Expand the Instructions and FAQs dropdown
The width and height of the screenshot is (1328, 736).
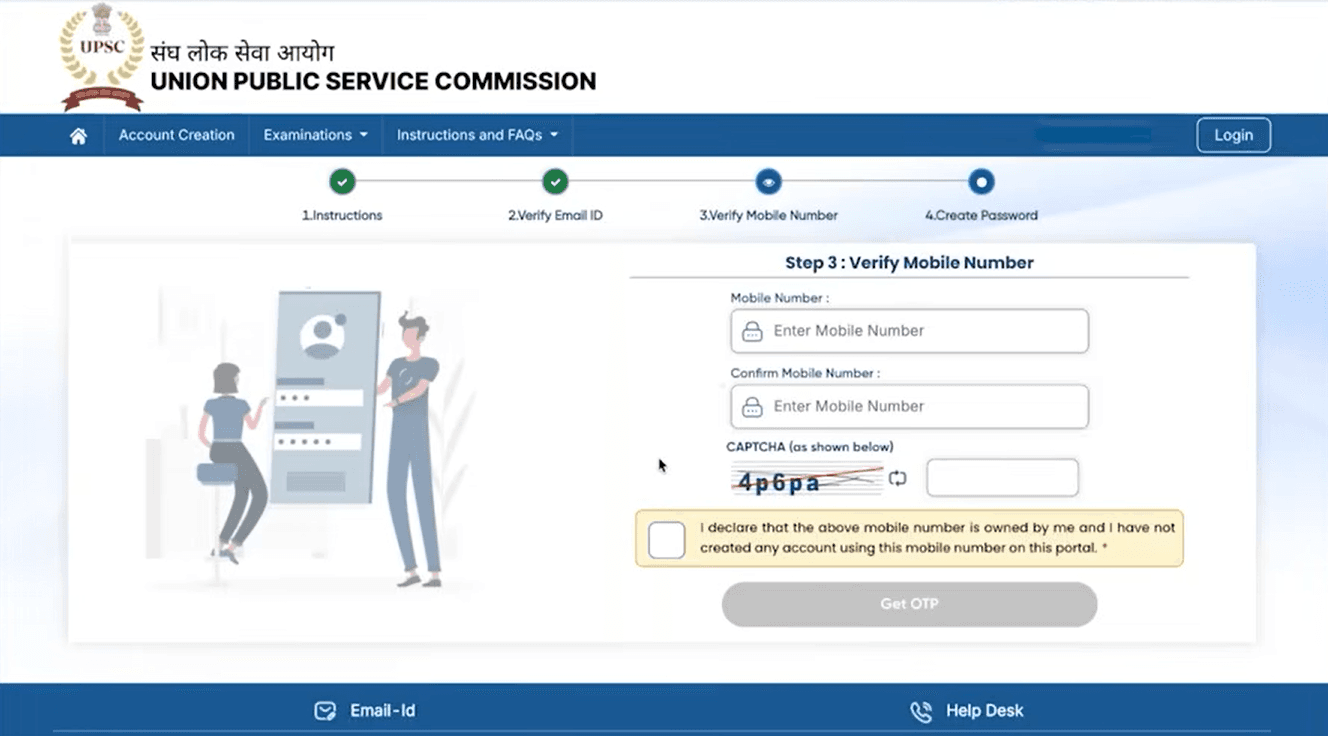477,135
